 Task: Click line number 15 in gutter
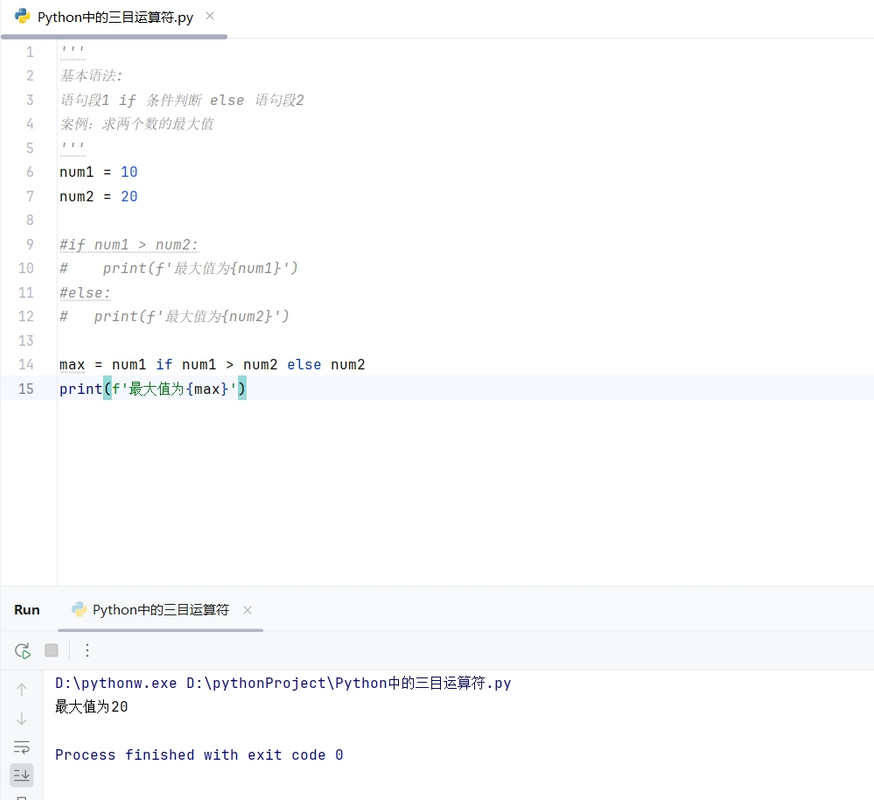click(x=26, y=389)
